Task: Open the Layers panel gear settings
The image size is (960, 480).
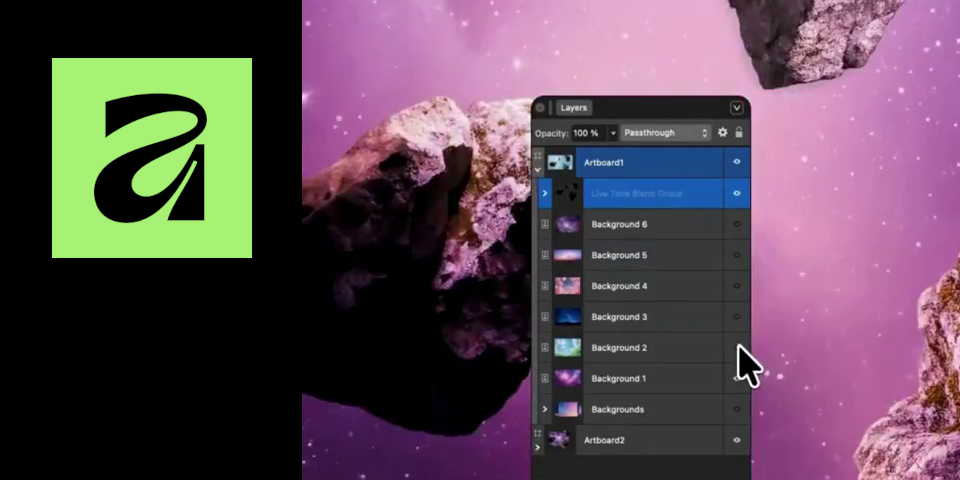Action: coord(723,132)
